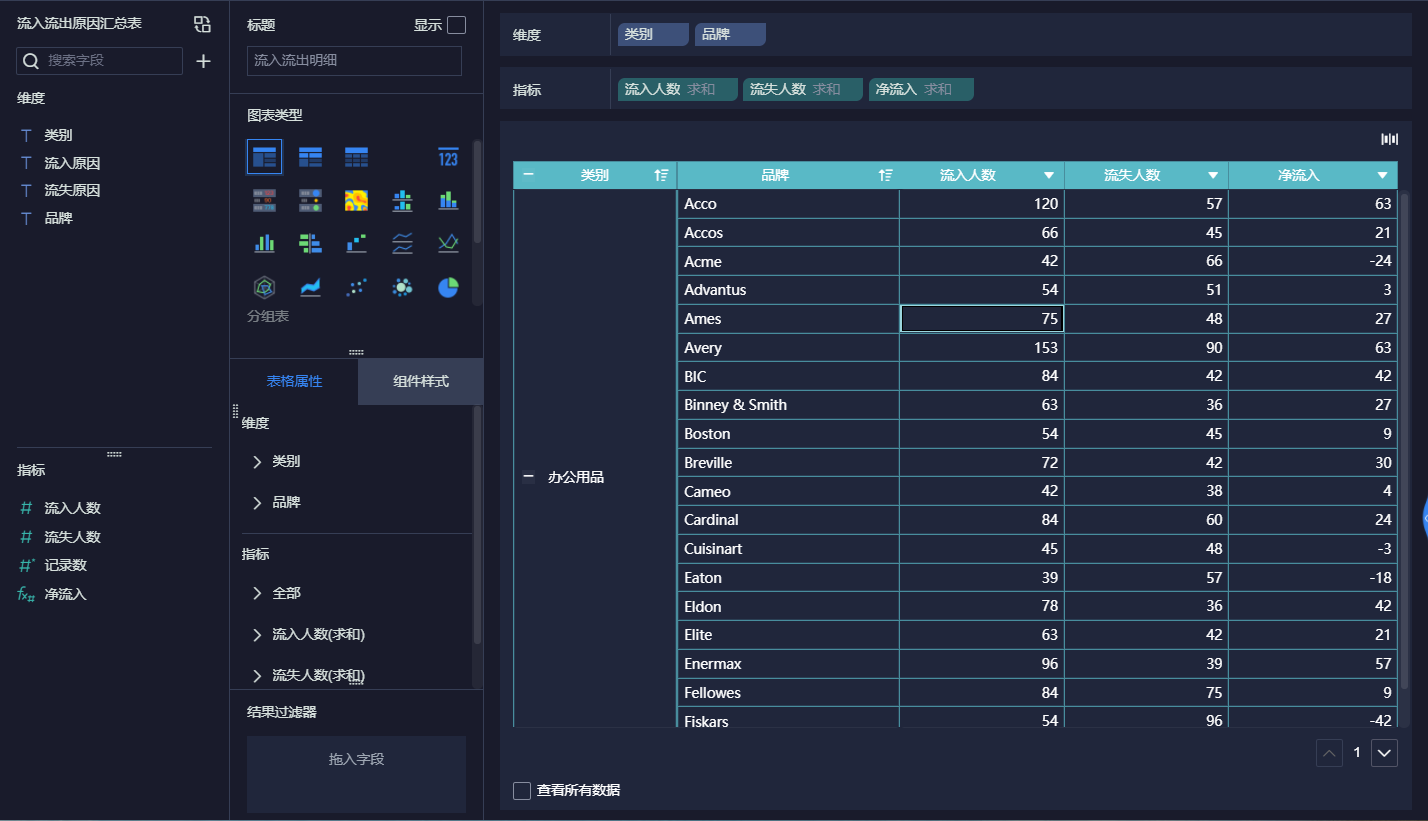Switch to the 组件样式 tab
The image size is (1428, 821).
tap(421, 381)
